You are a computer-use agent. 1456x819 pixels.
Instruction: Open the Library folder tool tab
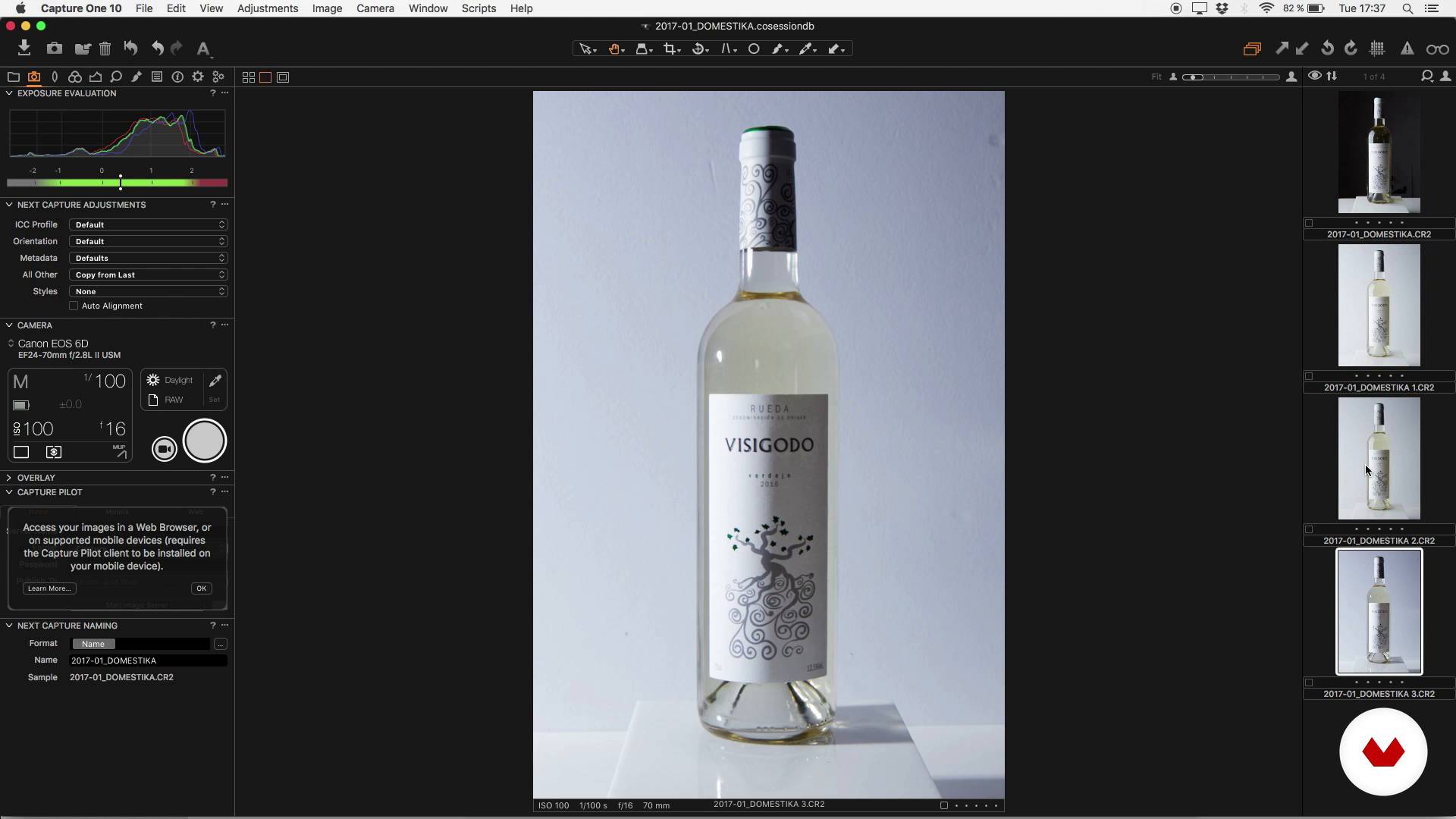click(x=13, y=77)
